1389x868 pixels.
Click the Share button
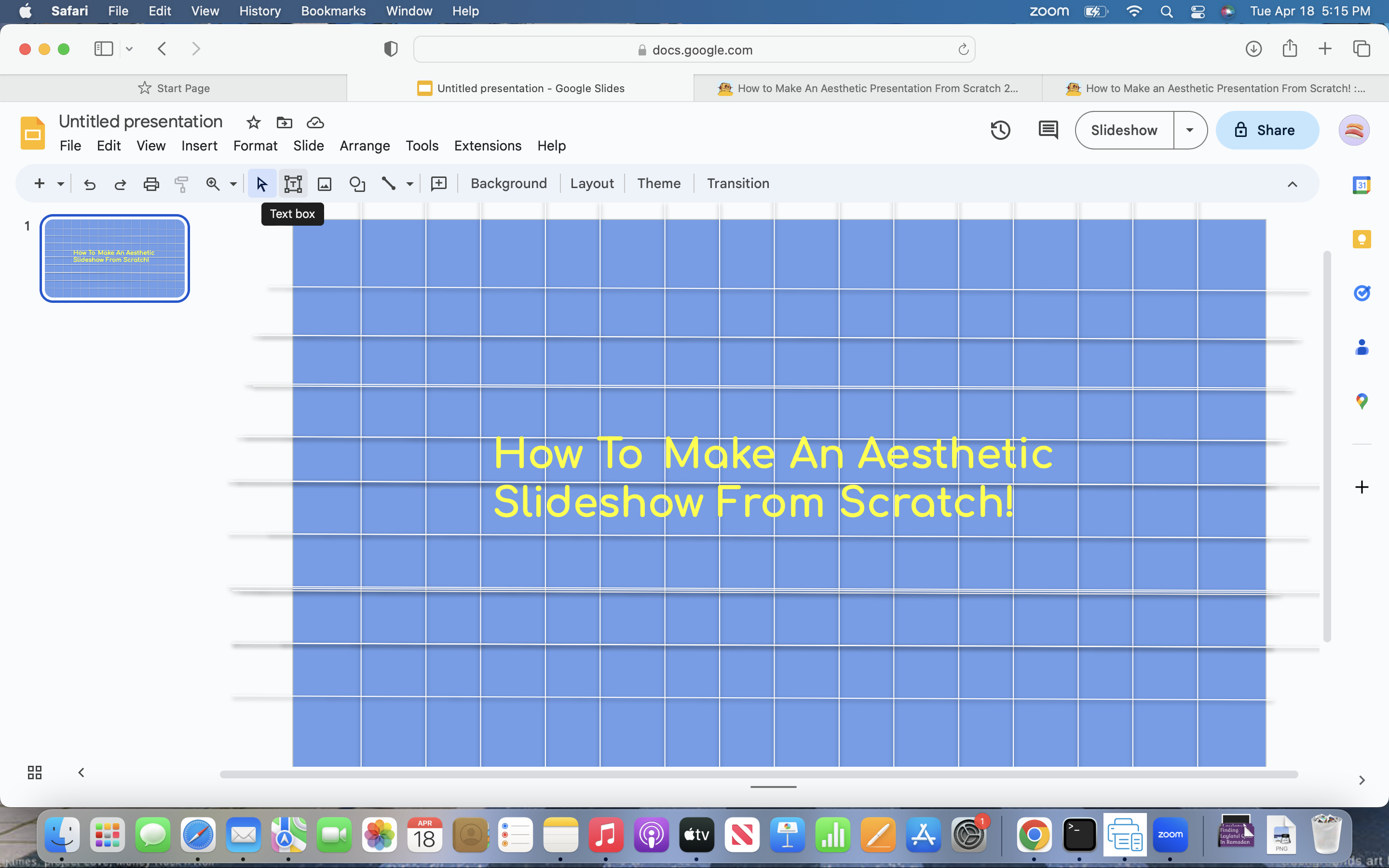point(1265,130)
